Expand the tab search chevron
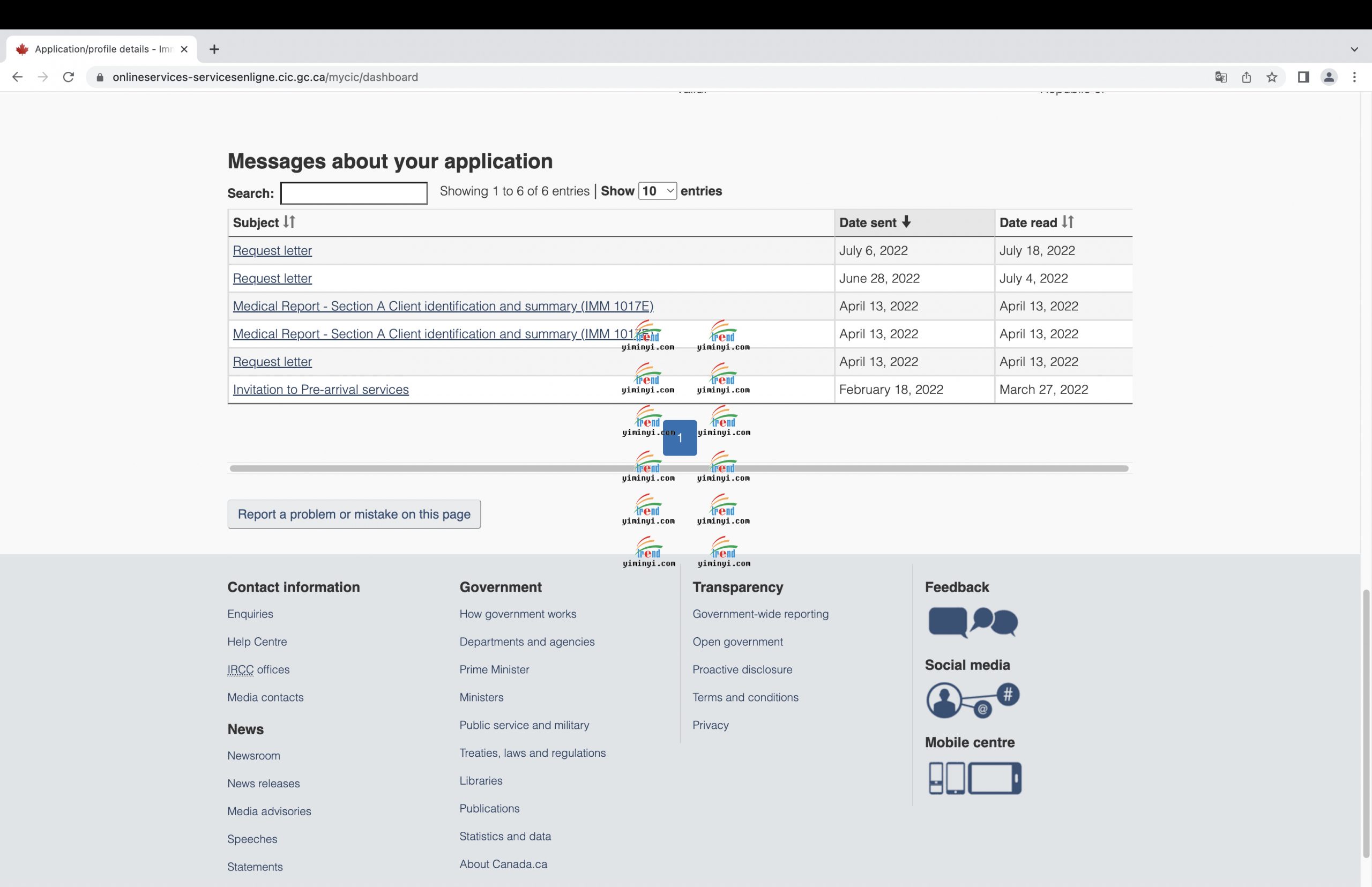Image resolution: width=1372 pixels, height=887 pixels. pyautogui.click(x=1354, y=49)
